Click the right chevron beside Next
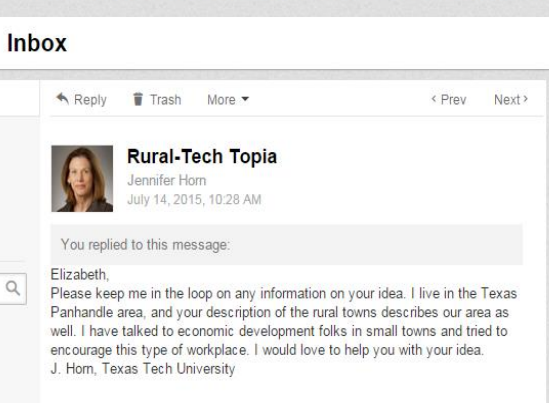Image resolution: width=549 pixels, height=403 pixels. (x=525, y=99)
